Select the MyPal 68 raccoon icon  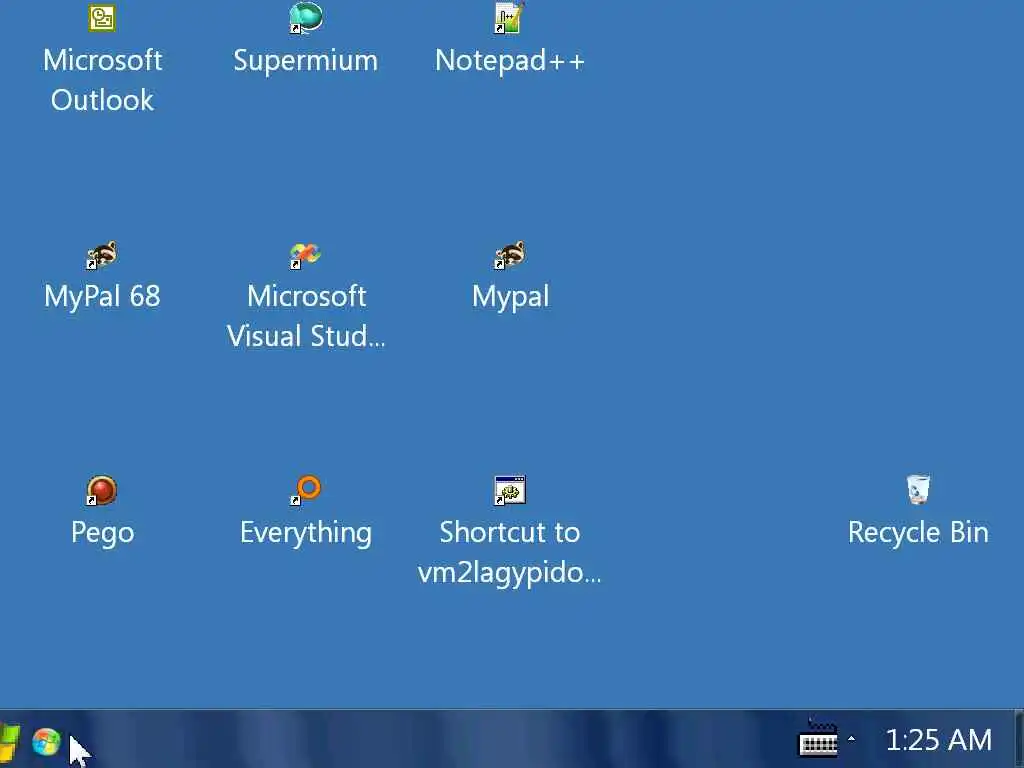pyautogui.click(x=102, y=255)
